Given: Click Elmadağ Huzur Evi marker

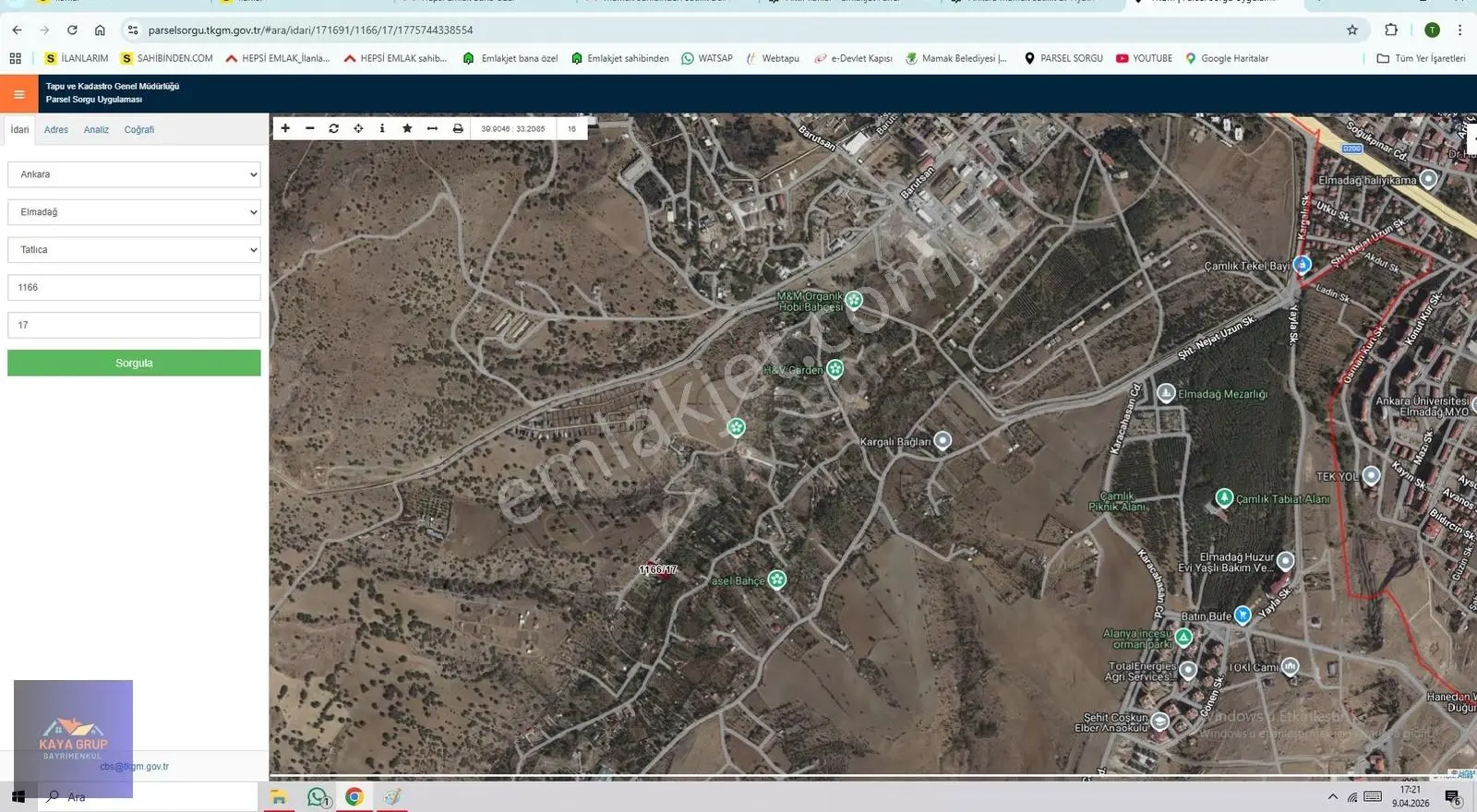Looking at the screenshot, I should 1285,561.
